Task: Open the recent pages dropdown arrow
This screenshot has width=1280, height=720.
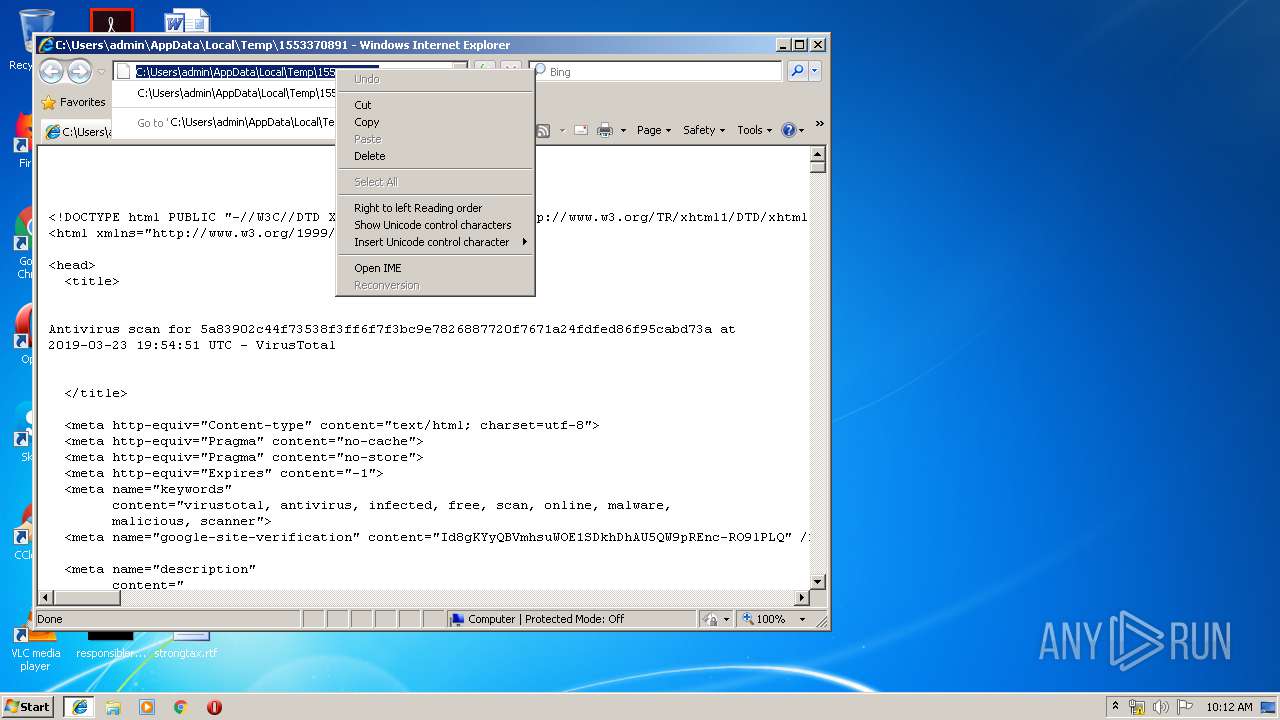Action: pyautogui.click(x=101, y=72)
